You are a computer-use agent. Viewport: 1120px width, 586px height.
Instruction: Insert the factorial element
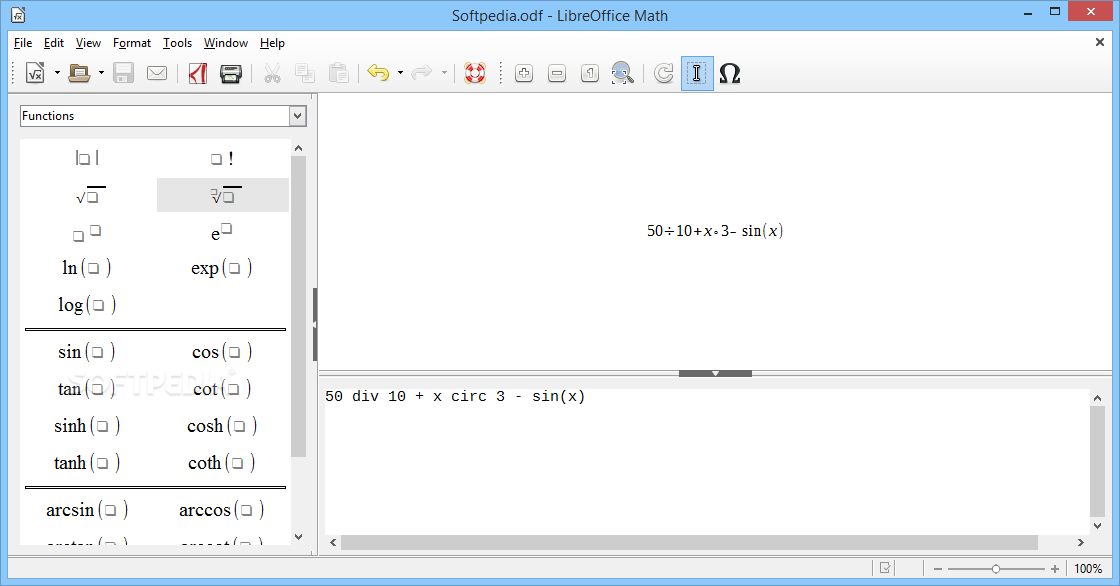tap(222, 159)
